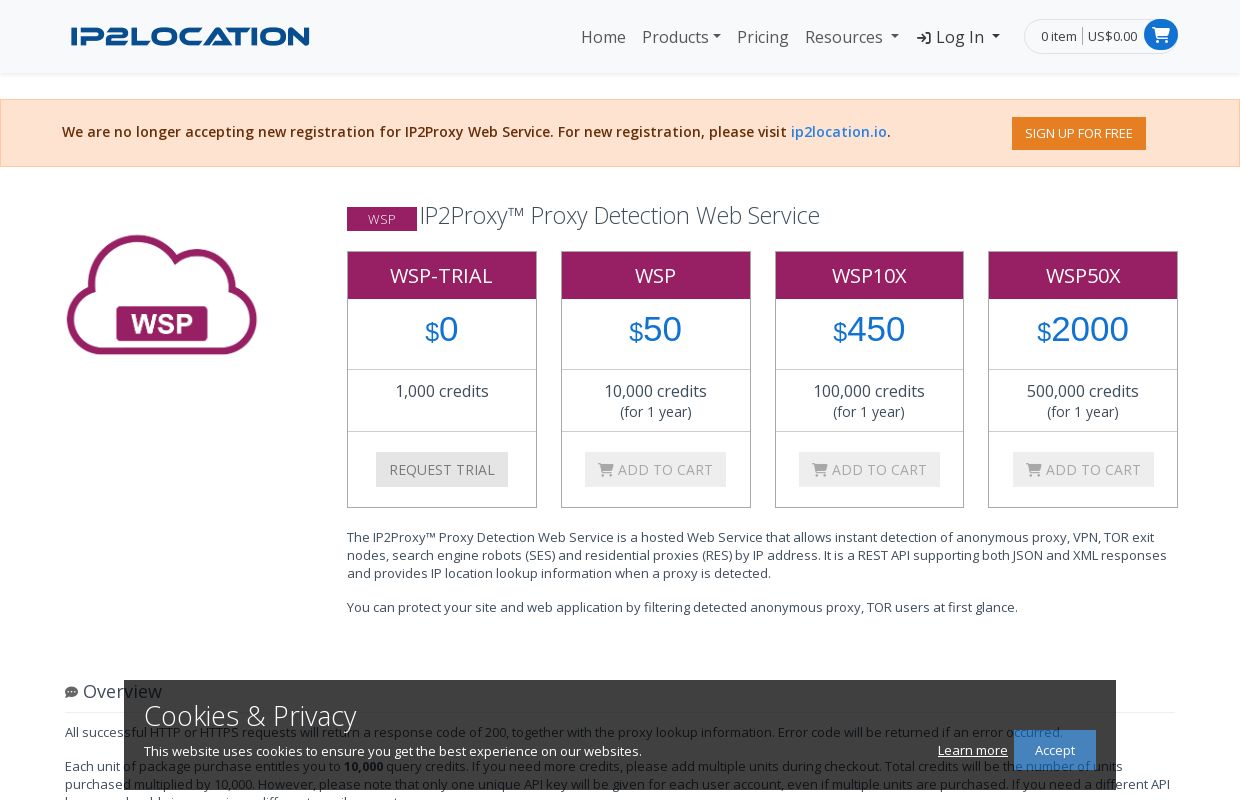Click the IP2Location logo
Viewport: 1240px width, 800px height.
190,37
